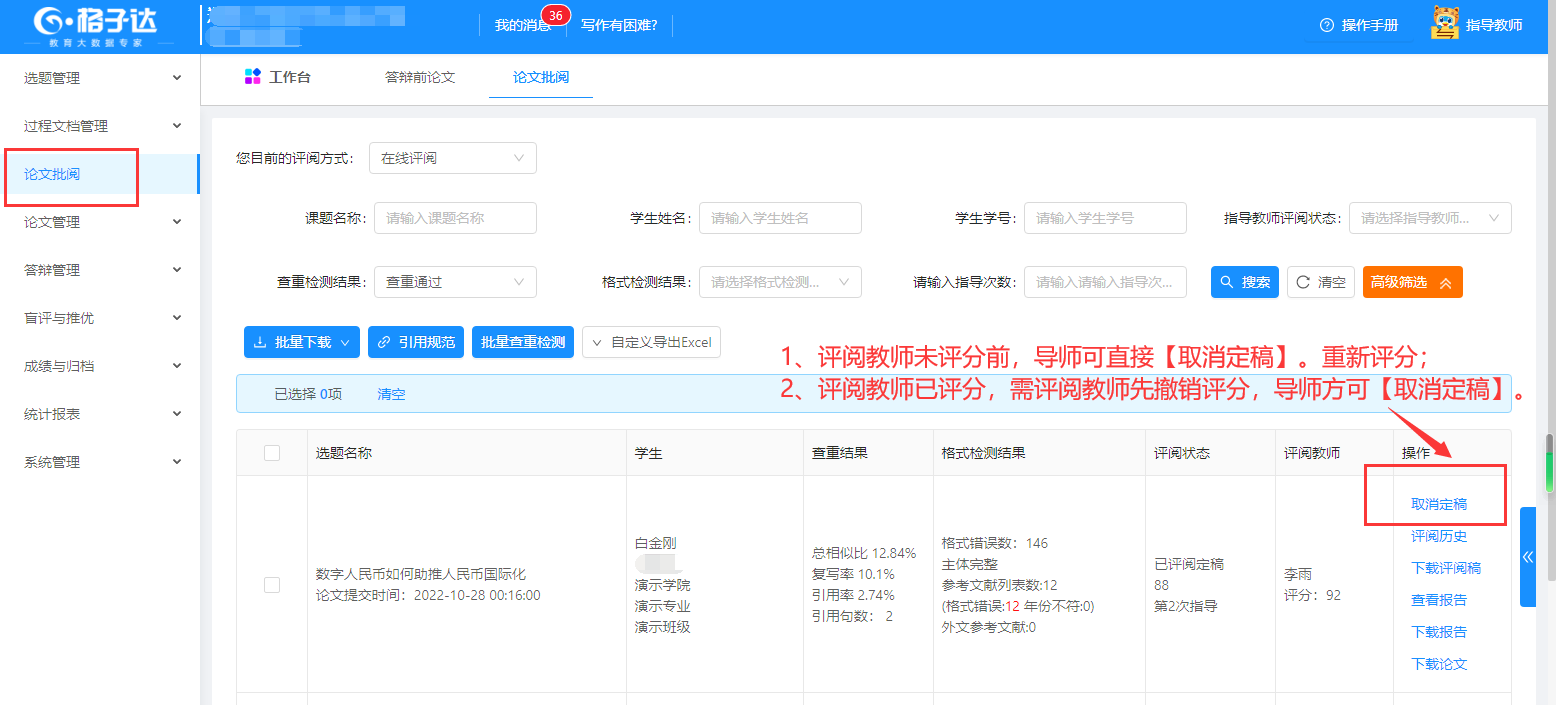Image resolution: width=1556 pixels, height=705 pixels.
Task: Click the 指导教师 tiger avatar
Action: (x=1444, y=24)
